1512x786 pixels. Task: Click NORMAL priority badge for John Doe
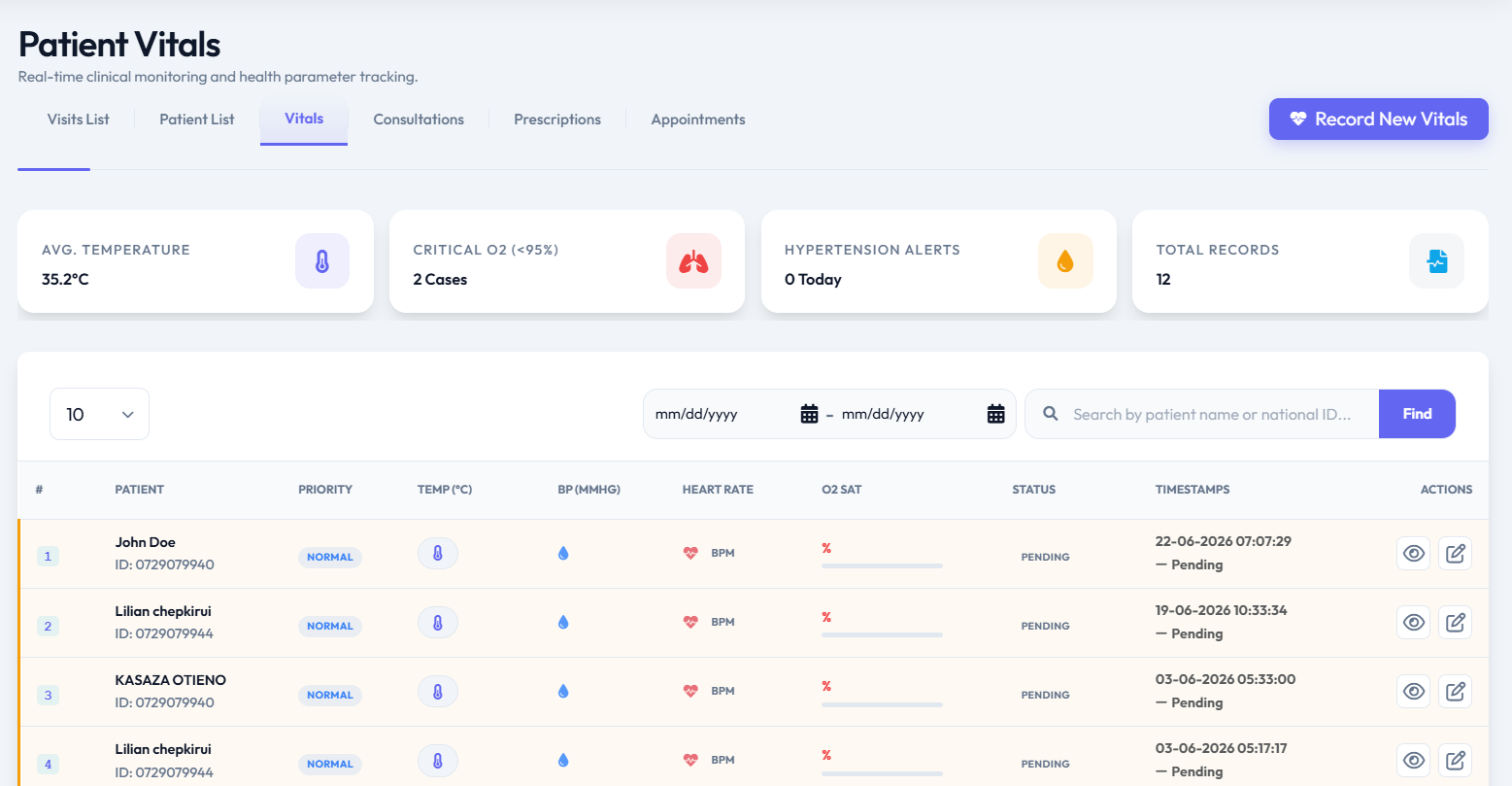(x=330, y=557)
